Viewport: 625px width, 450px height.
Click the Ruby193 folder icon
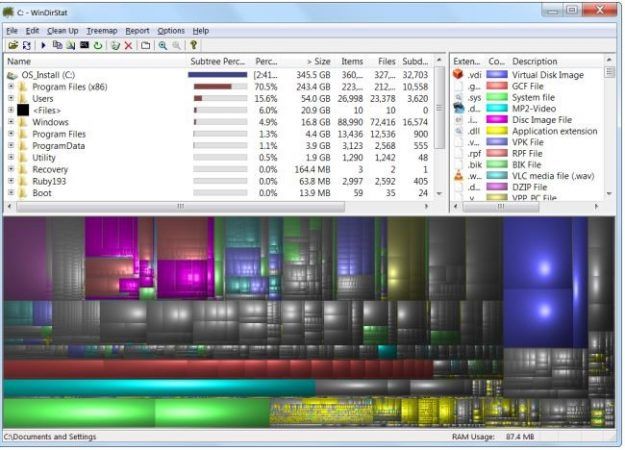point(23,181)
